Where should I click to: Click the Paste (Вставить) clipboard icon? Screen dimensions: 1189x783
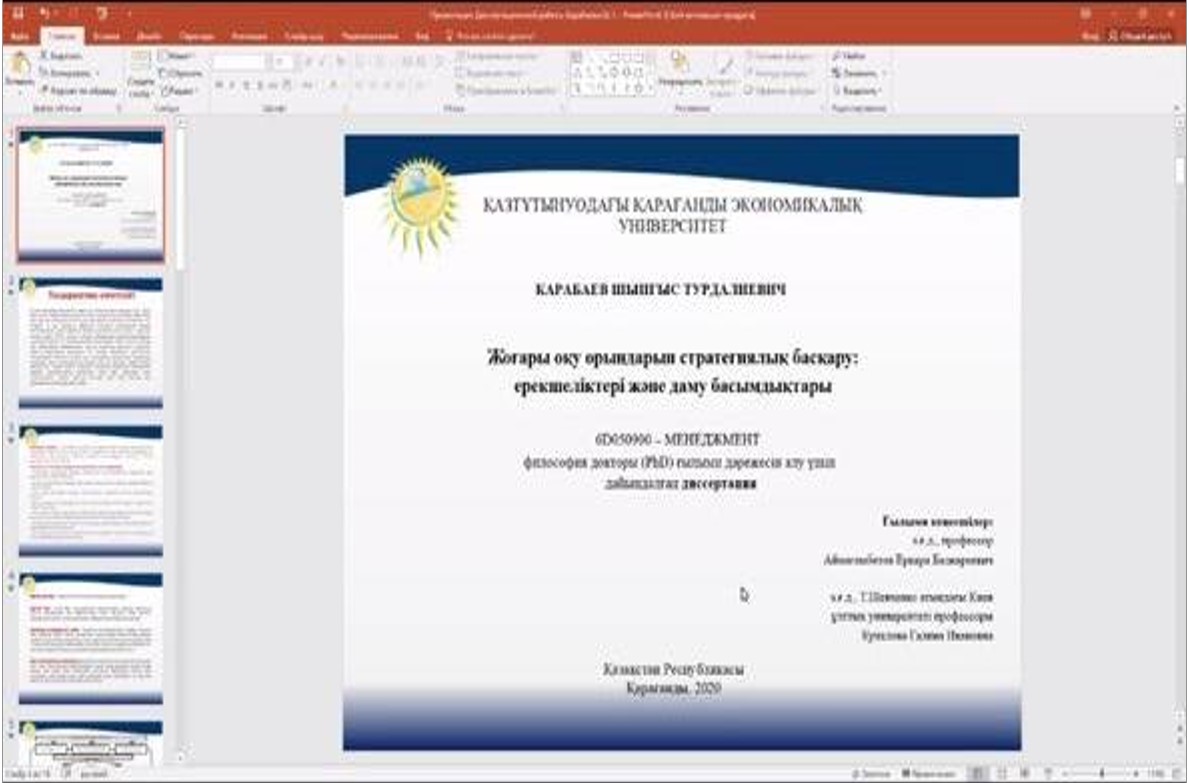click(x=18, y=68)
